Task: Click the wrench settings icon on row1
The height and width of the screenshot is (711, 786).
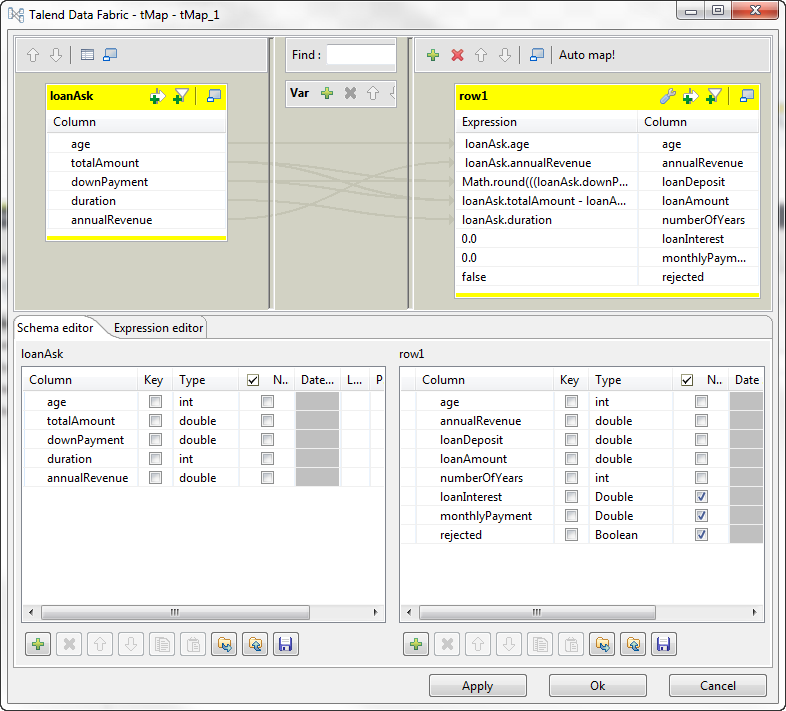Action: pyautogui.click(x=668, y=96)
